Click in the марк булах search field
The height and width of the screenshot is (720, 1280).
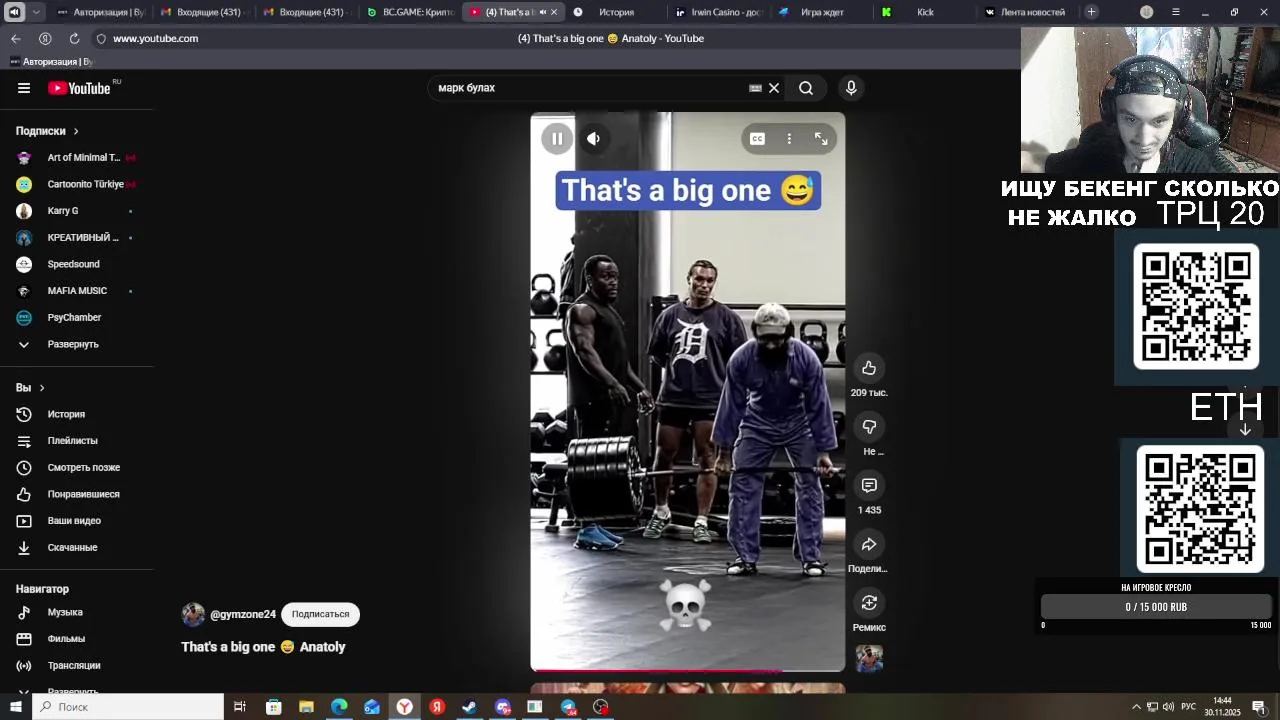[x=590, y=88]
